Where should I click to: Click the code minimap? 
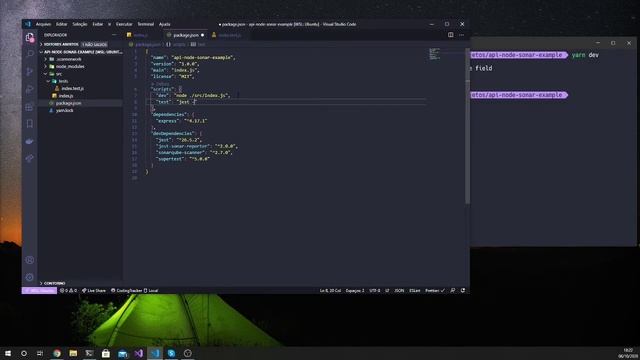(x=434, y=53)
